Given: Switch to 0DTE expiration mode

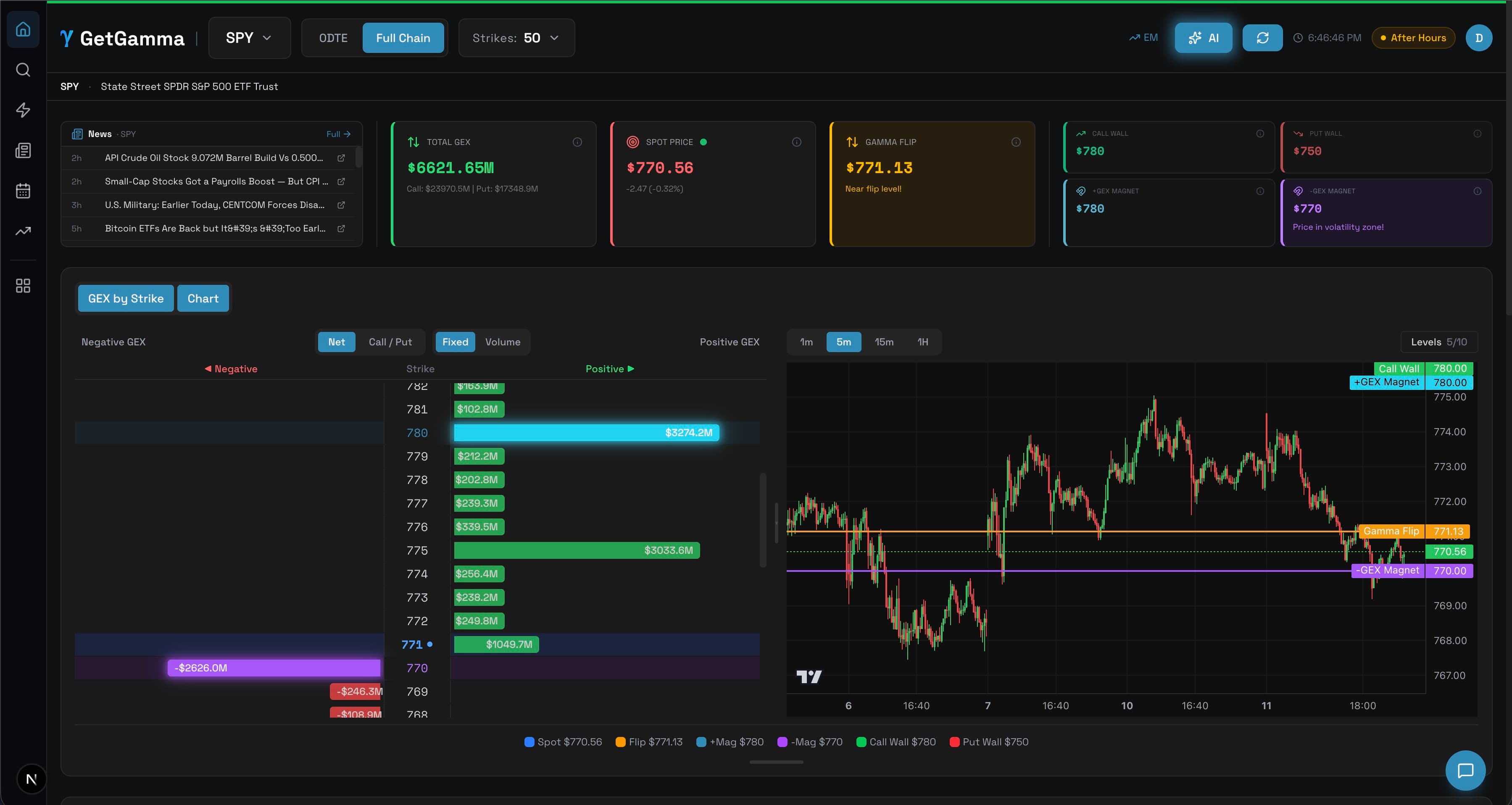Looking at the screenshot, I should (x=333, y=38).
